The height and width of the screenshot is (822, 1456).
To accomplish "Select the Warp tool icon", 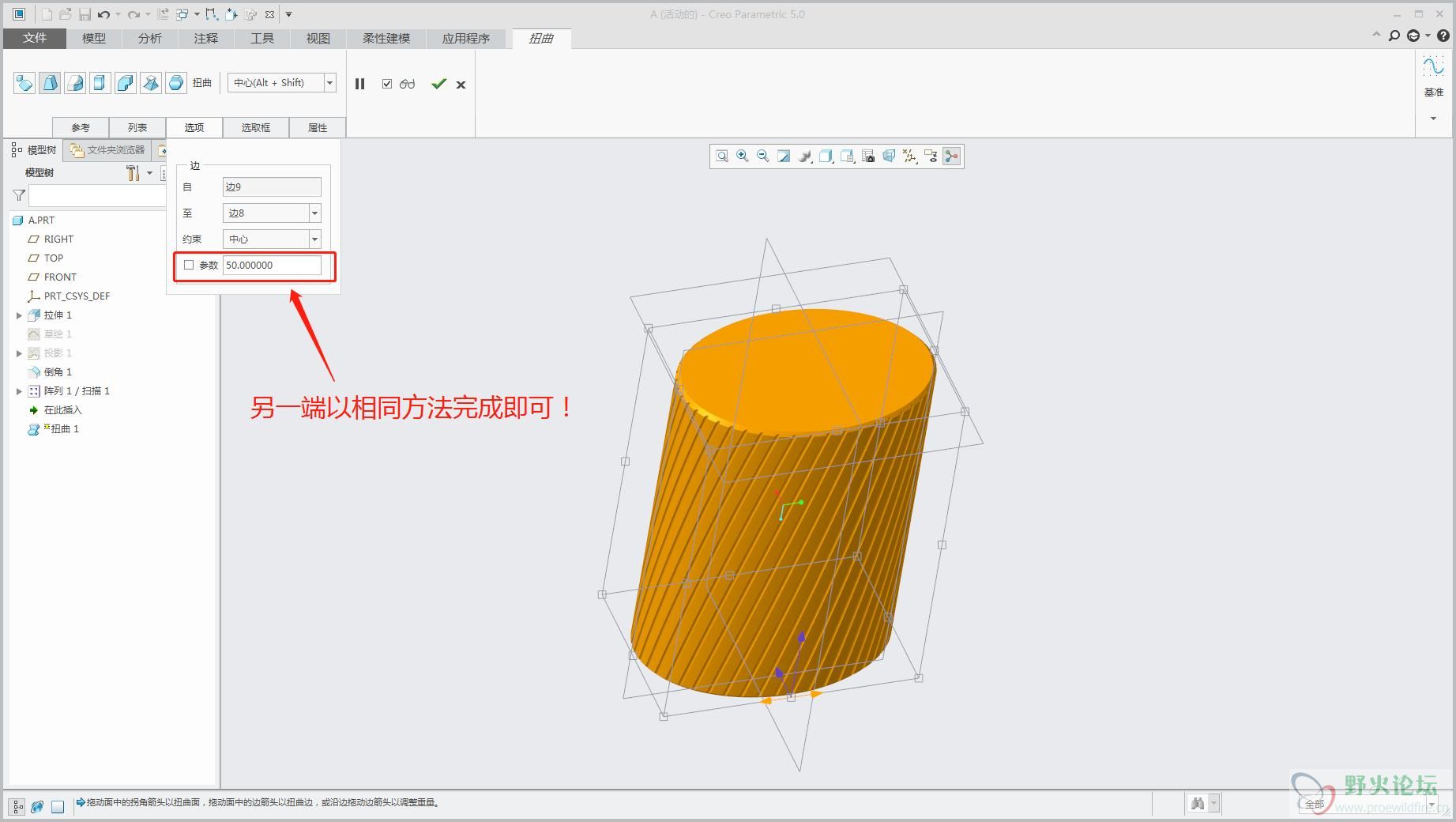I will click(x=50, y=83).
